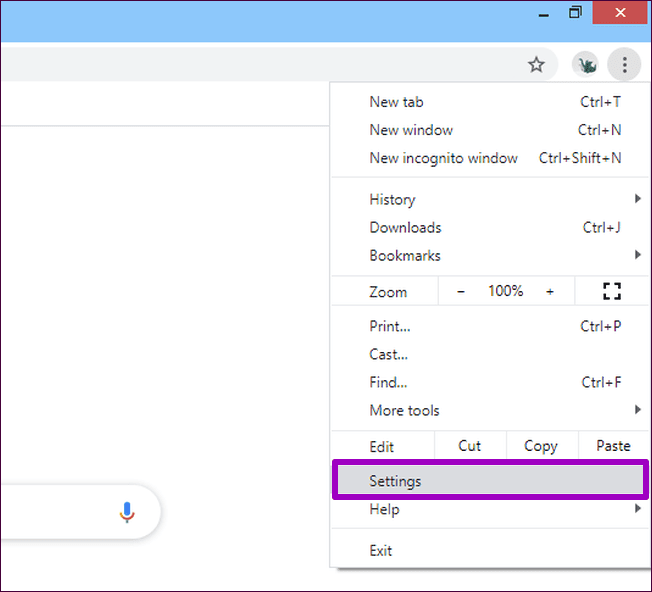Decrease zoom with the minus button
Image resolution: width=652 pixels, height=592 pixels.
[x=461, y=291]
